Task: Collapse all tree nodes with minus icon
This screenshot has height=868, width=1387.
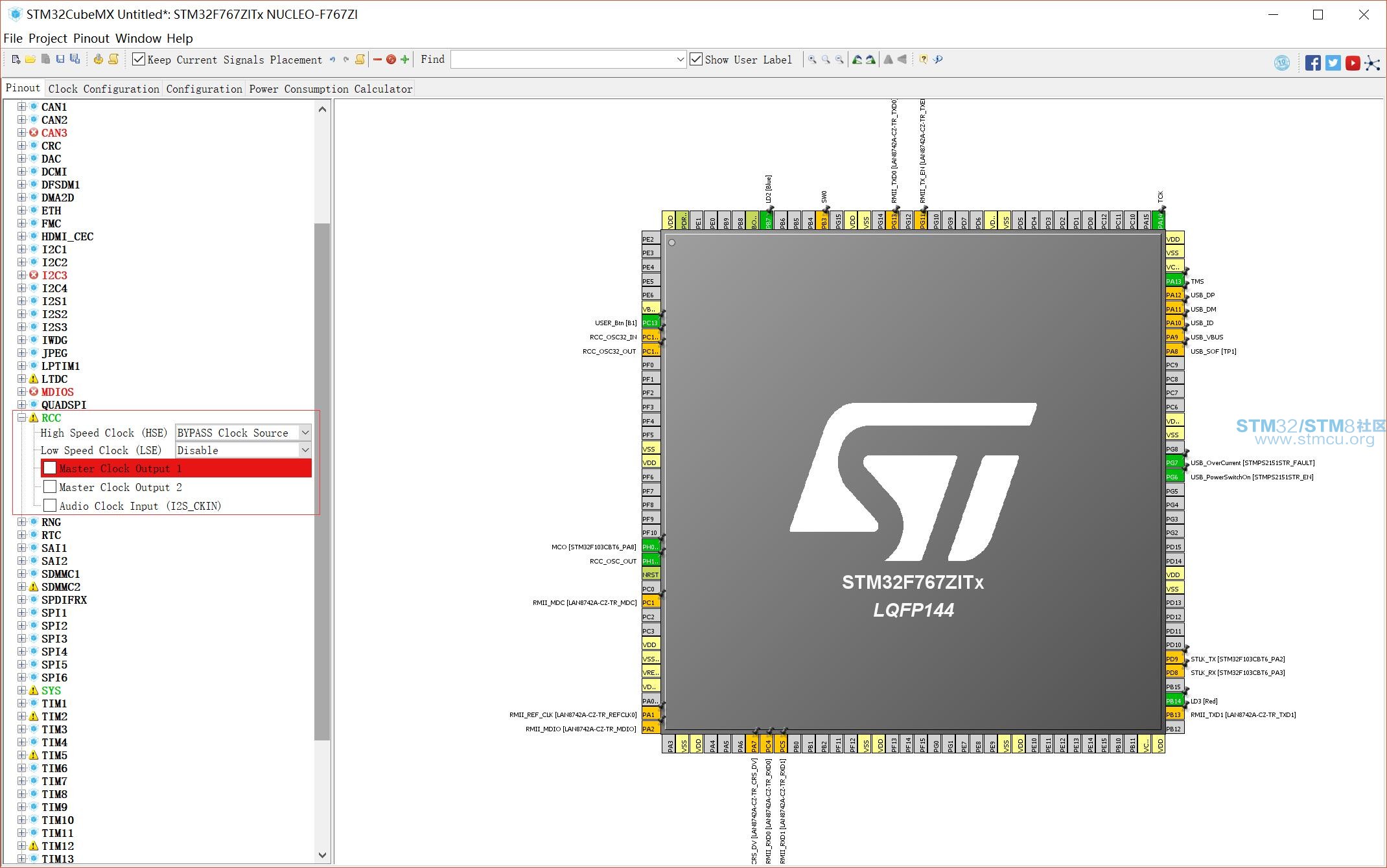Action: [x=377, y=60]
